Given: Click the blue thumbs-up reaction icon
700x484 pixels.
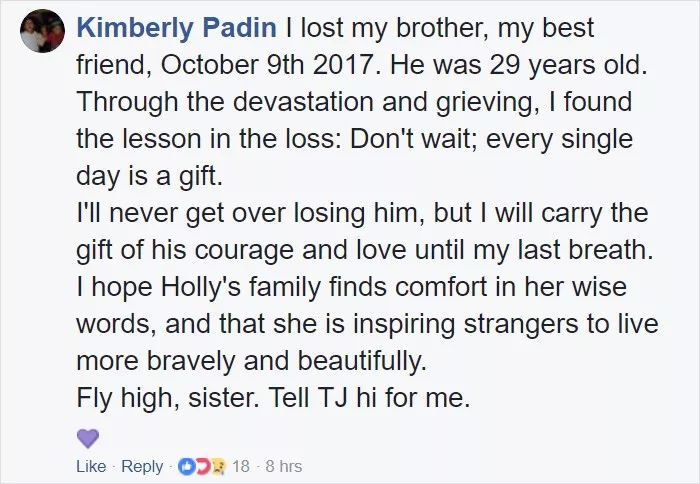Looking at the screenshot, I should pyautogui.click(x=186, y=466).
